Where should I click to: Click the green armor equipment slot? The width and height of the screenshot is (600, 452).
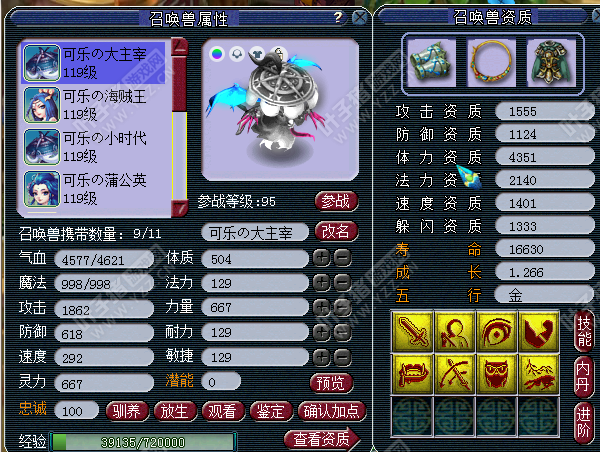tap(551, 63)
